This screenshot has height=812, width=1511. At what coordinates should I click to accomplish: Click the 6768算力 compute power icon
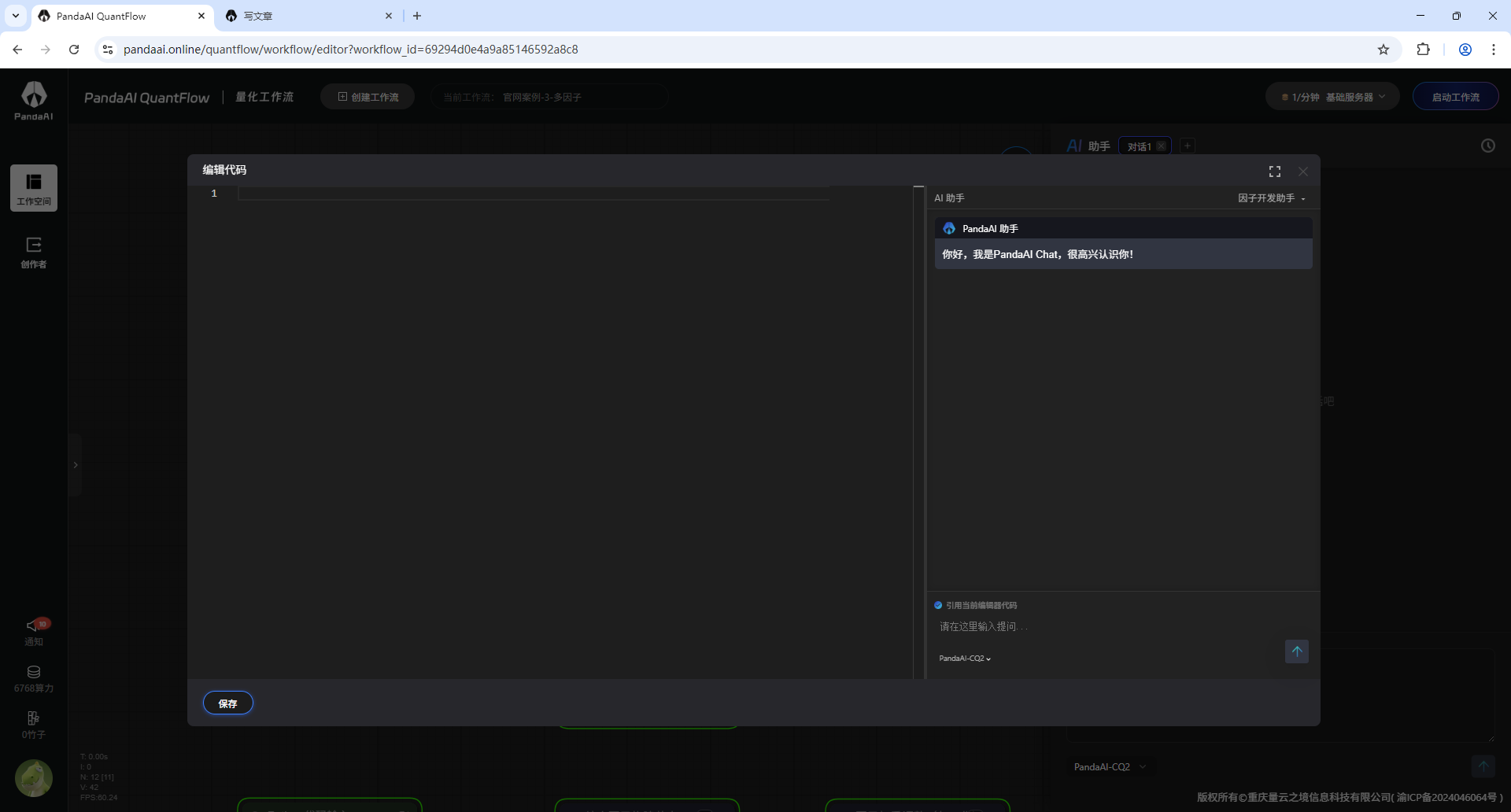pyautogui.click(x=34, y=679)
